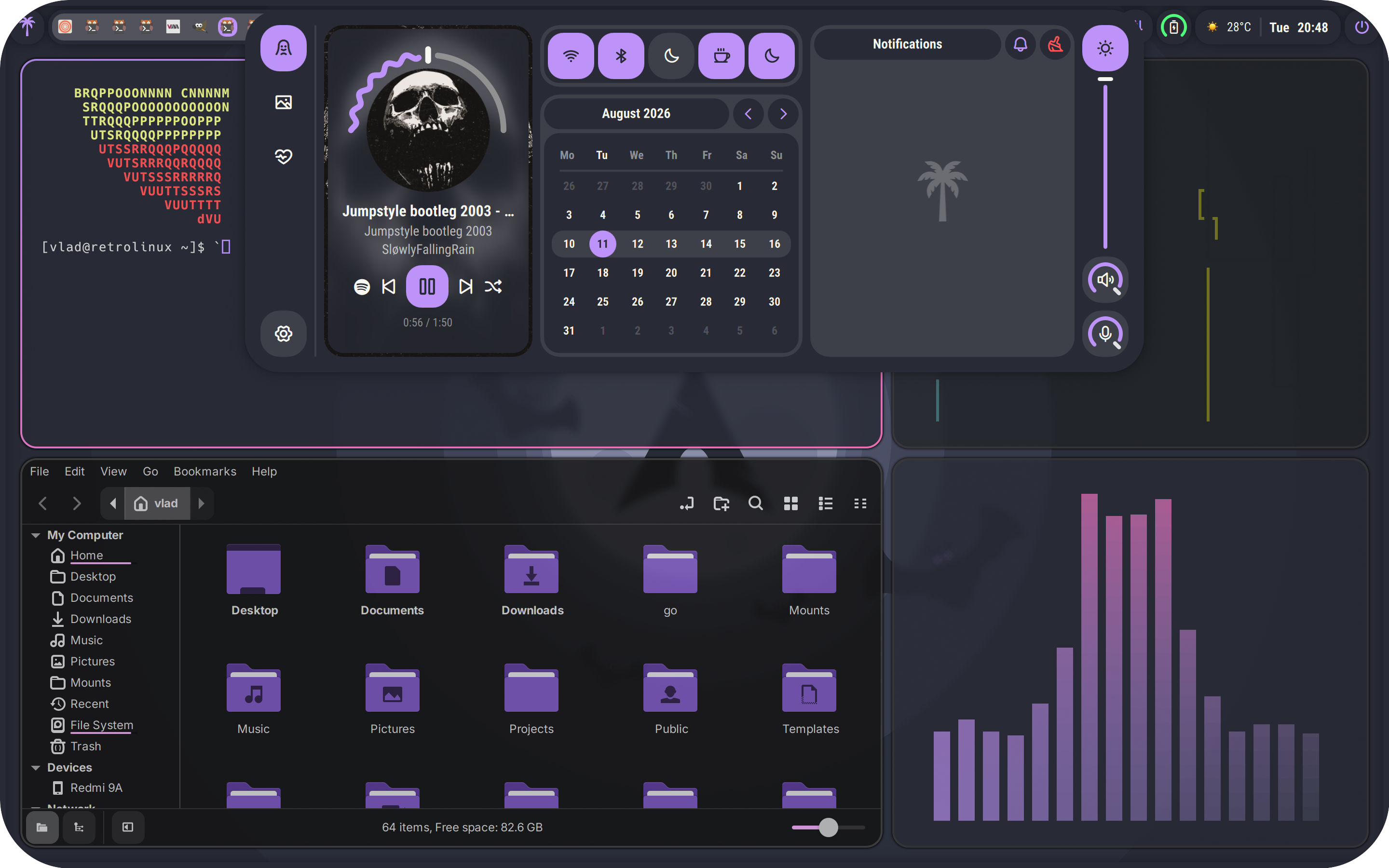Open the weather widget showing 28°C
1389x868 pixels.
click(1228, 27)
